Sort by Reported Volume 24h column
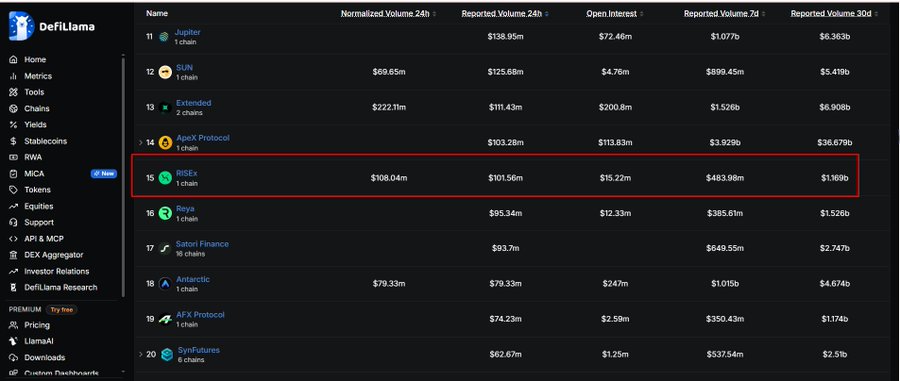The image size is (900, 381). click(x=505, y=13)
